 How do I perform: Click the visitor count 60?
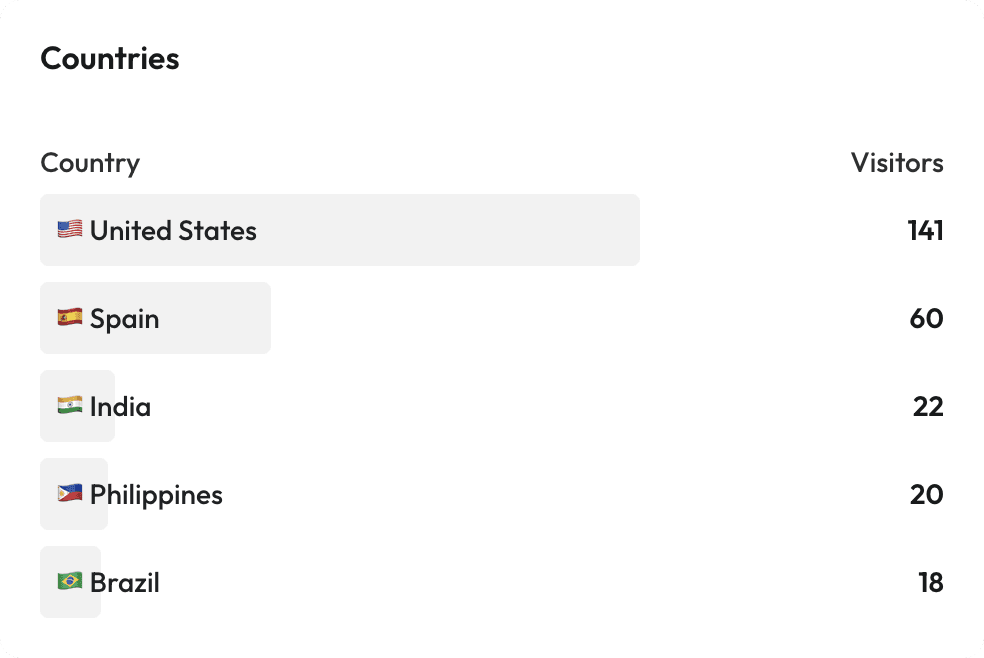click(x=926, y=318)
